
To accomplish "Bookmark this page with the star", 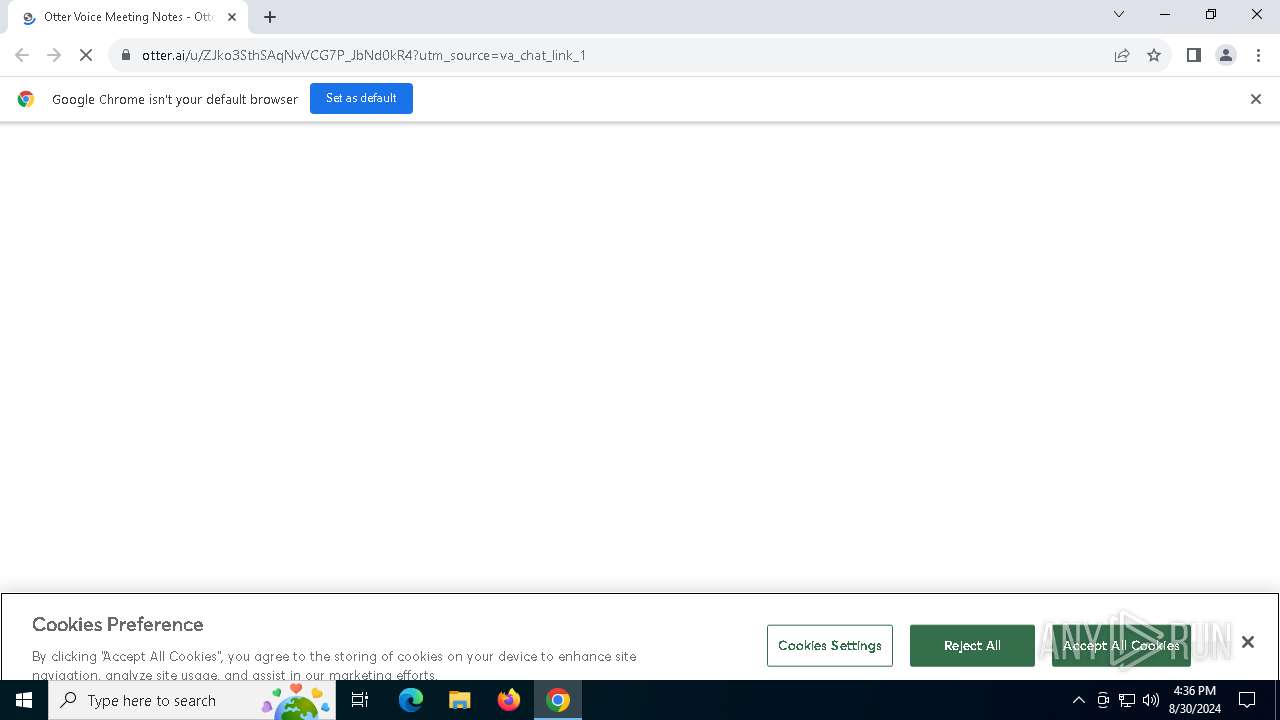I will [1154, 55].
